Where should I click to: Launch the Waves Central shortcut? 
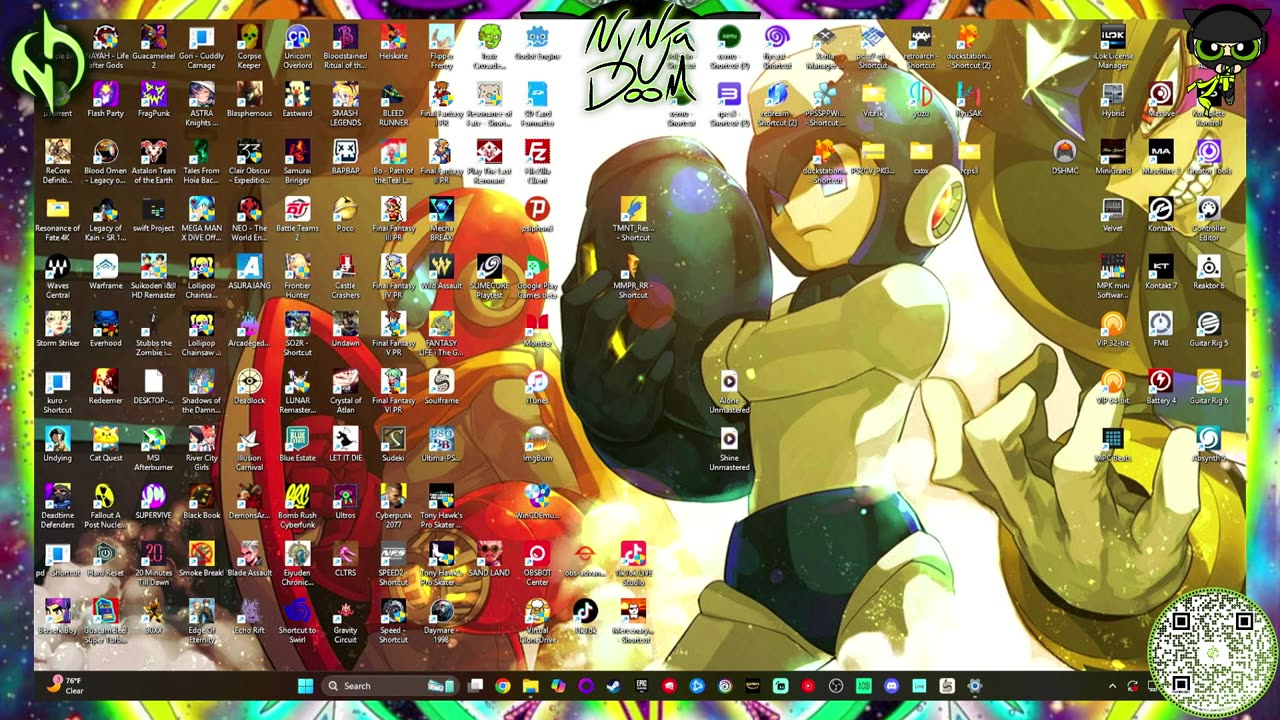click(57, 277)
